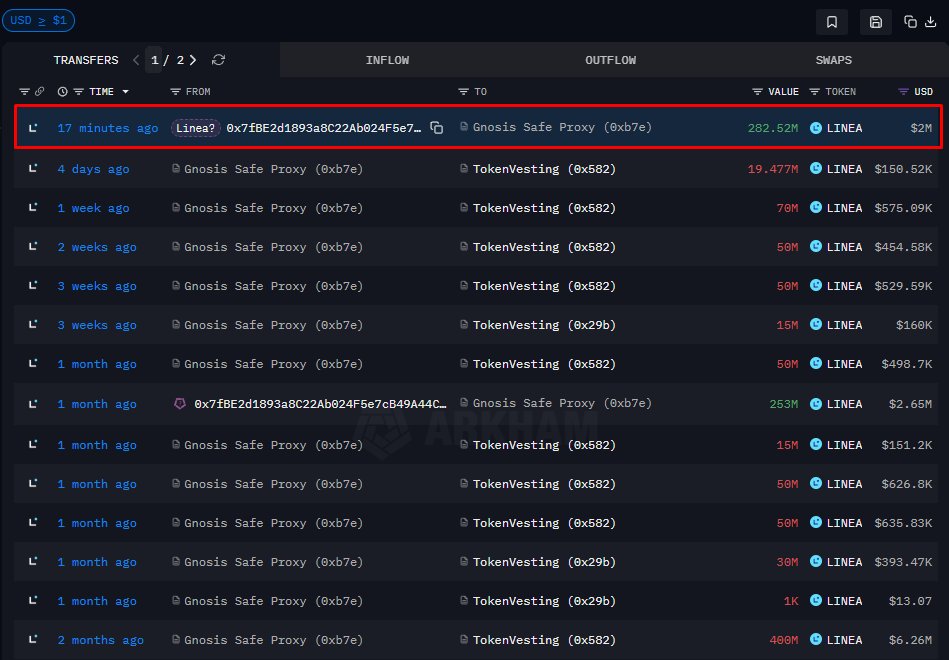Image resolution: width=949 pixels, height=660 pixels.
Task: Click the LINEA token icon in $6.26M row
Action: 816,639
